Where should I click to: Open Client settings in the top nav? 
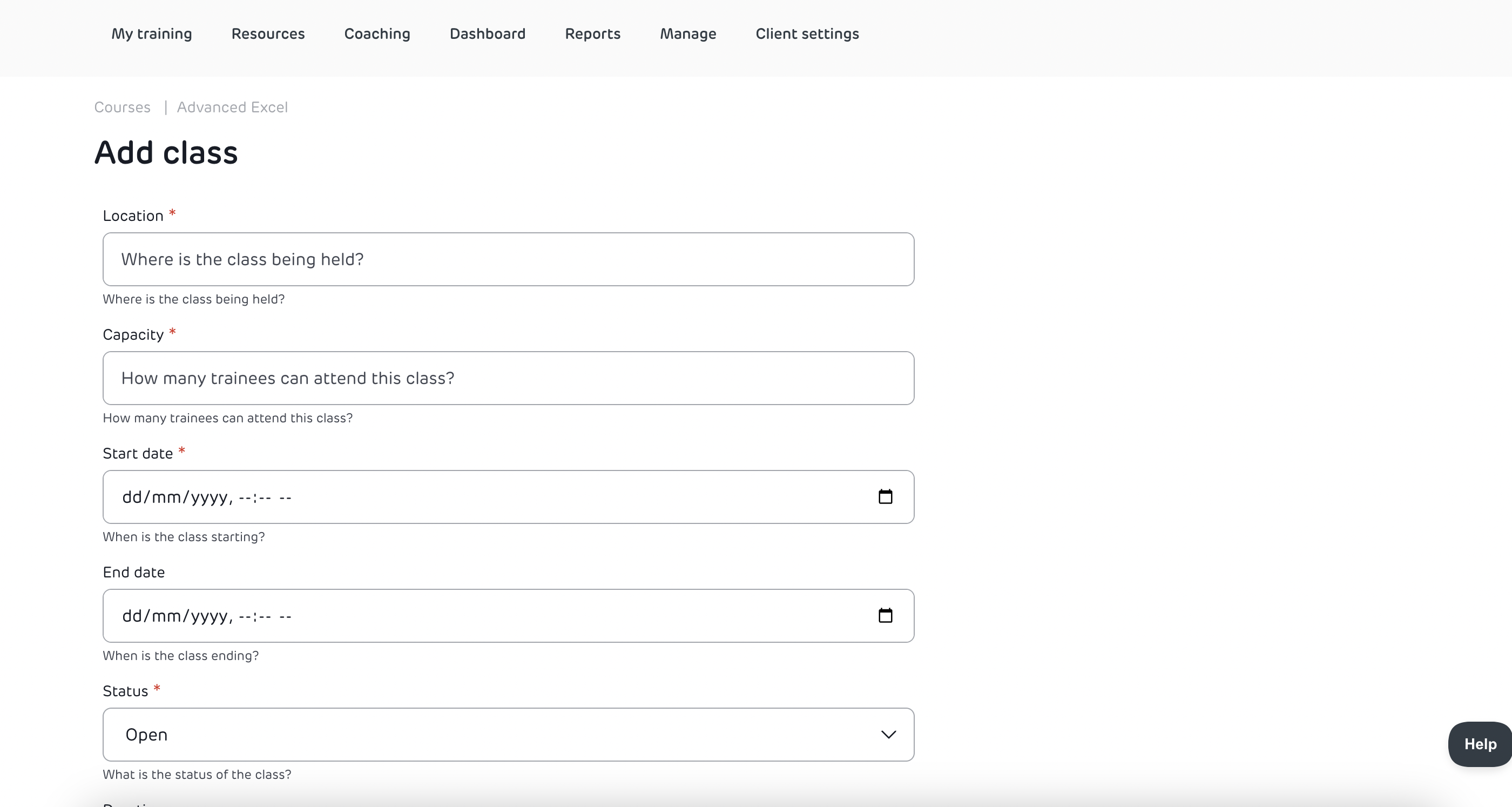pyautogui.click(x=807, y=34)
